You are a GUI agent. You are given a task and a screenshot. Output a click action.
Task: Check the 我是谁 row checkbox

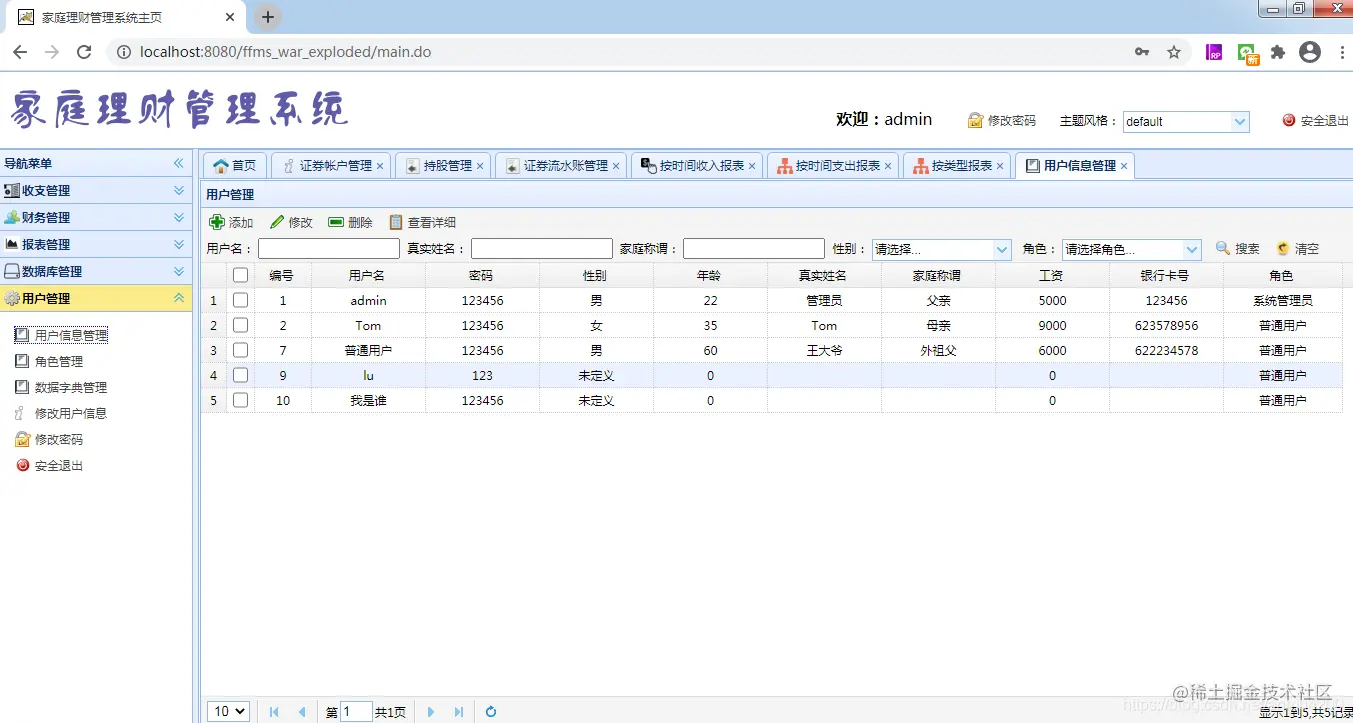(x=240, y=400)
